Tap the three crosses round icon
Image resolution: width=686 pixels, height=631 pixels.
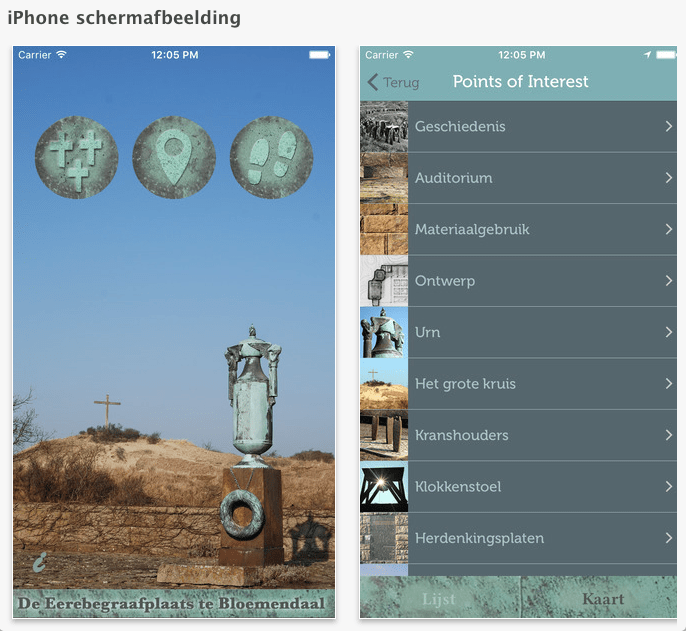(77, 158)
